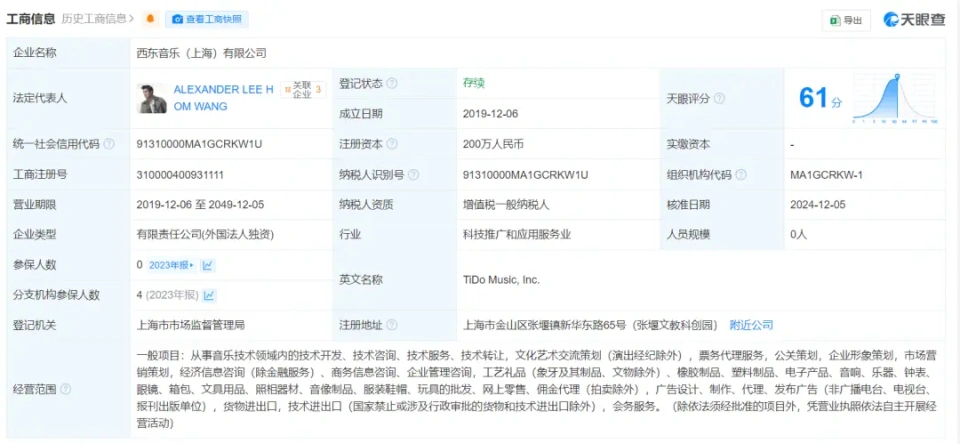Click trend chart icon in 参保人数 row
960x444 pixels.
click(x=208, y=265)
